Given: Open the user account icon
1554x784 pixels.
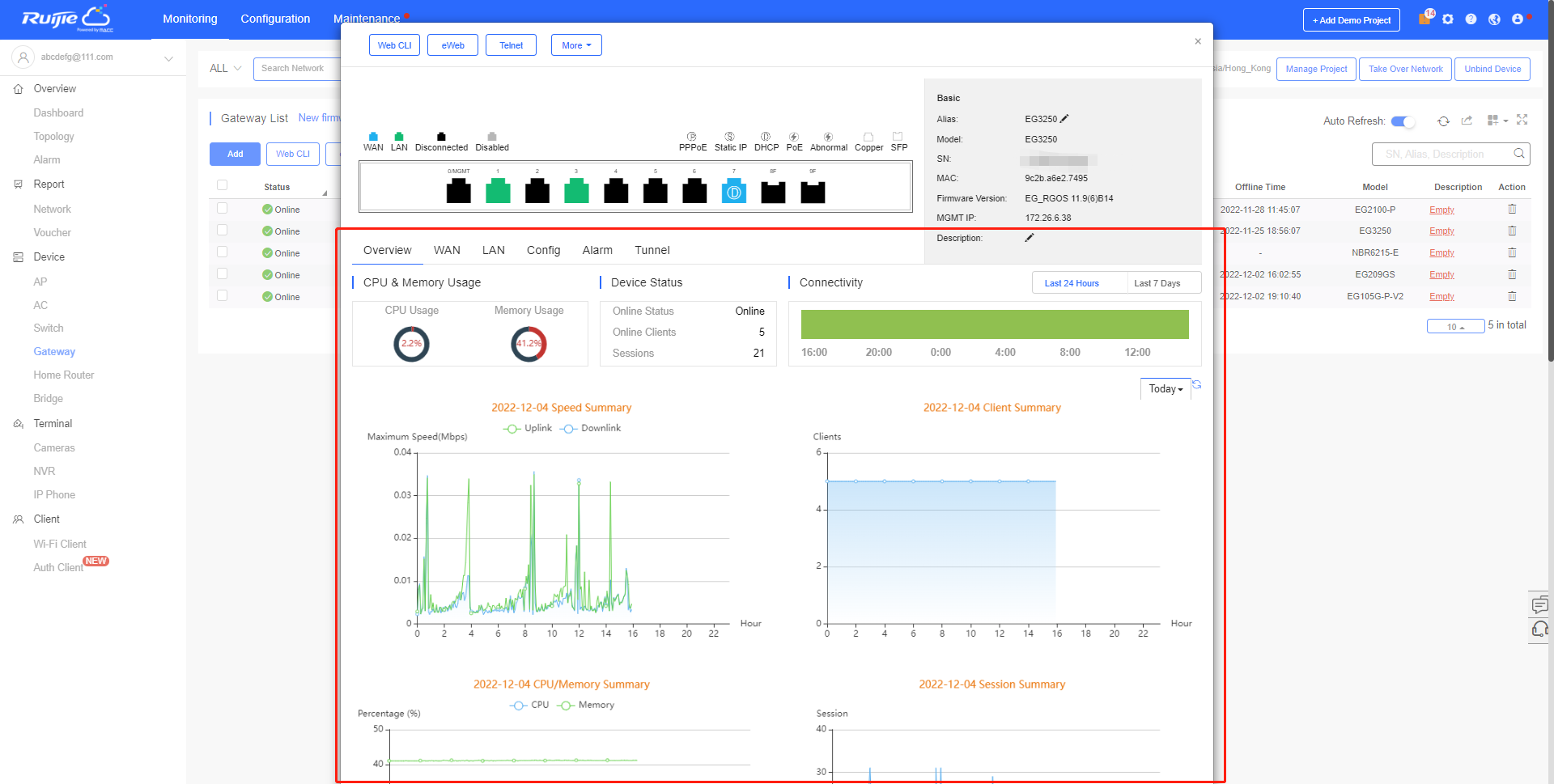Looking at the screenshot, I should pos(1518,19).
